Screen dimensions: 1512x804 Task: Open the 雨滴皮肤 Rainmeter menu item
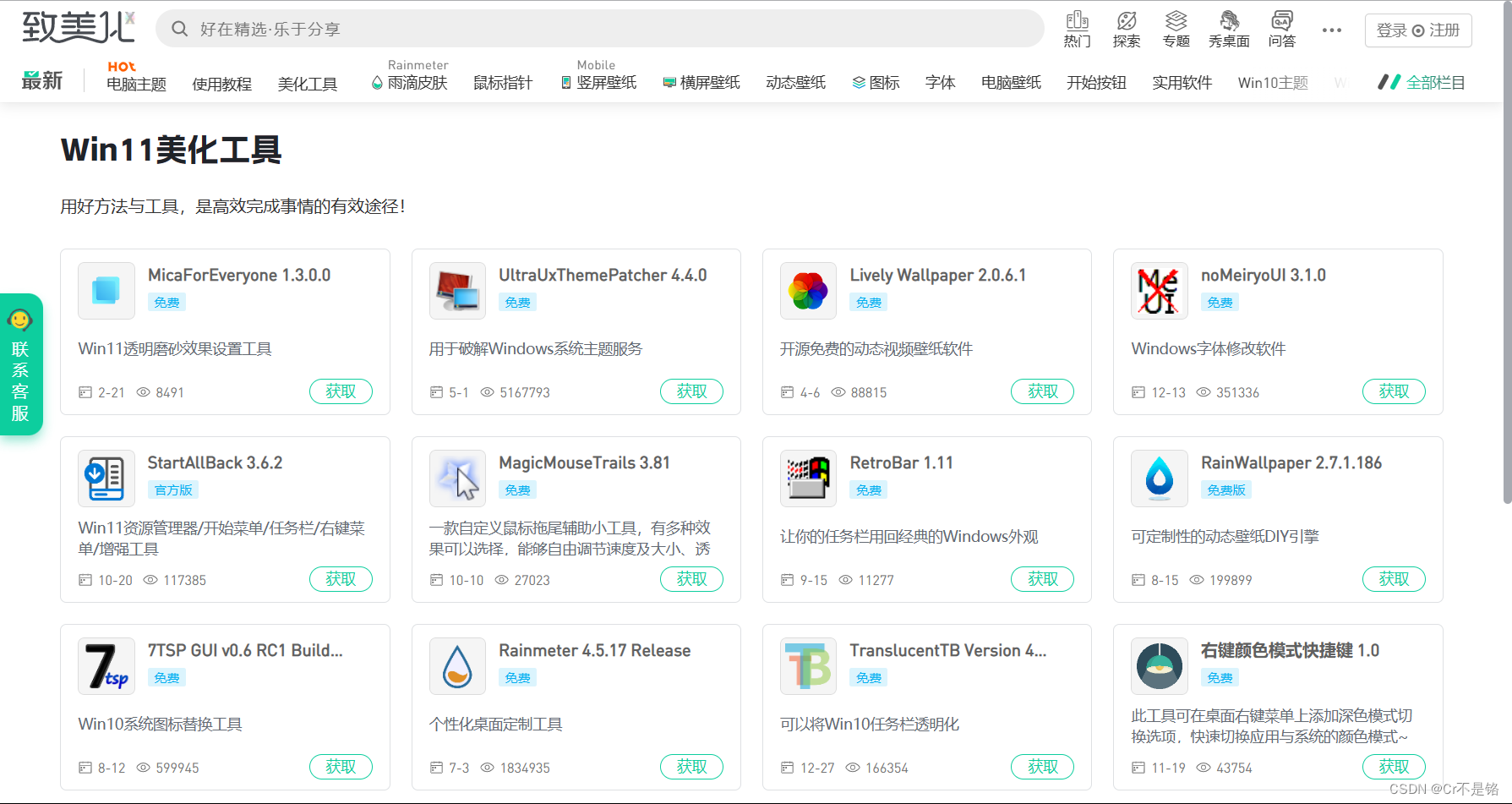[410, 82]
